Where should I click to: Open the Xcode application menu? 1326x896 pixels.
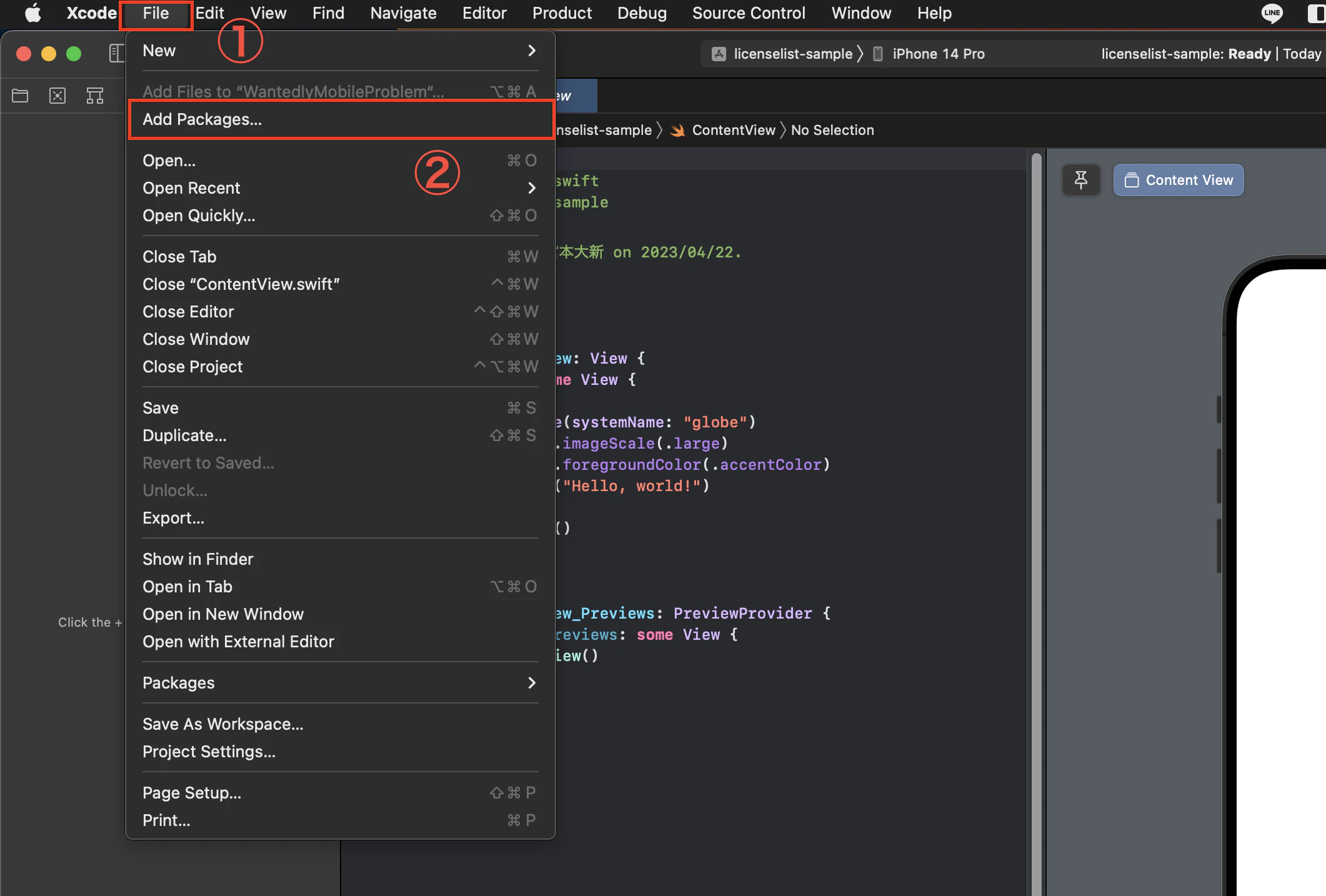[x=92, y=13]
